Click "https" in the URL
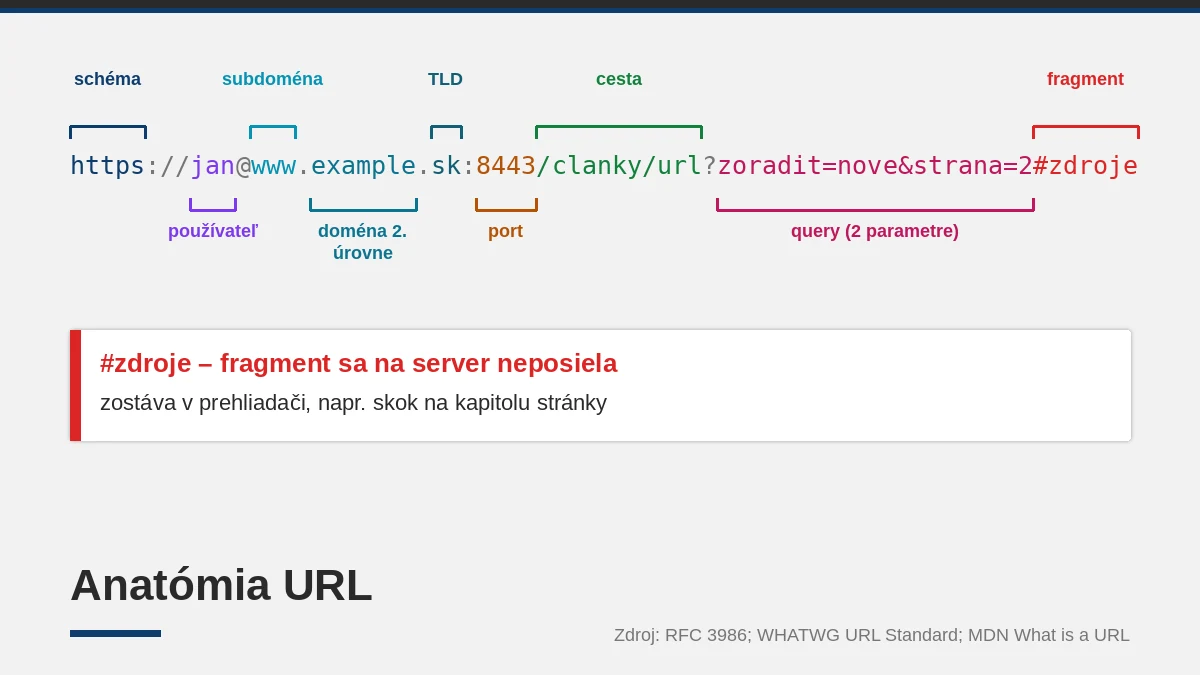Viewport: 1200px width, 675px height. 107,166
